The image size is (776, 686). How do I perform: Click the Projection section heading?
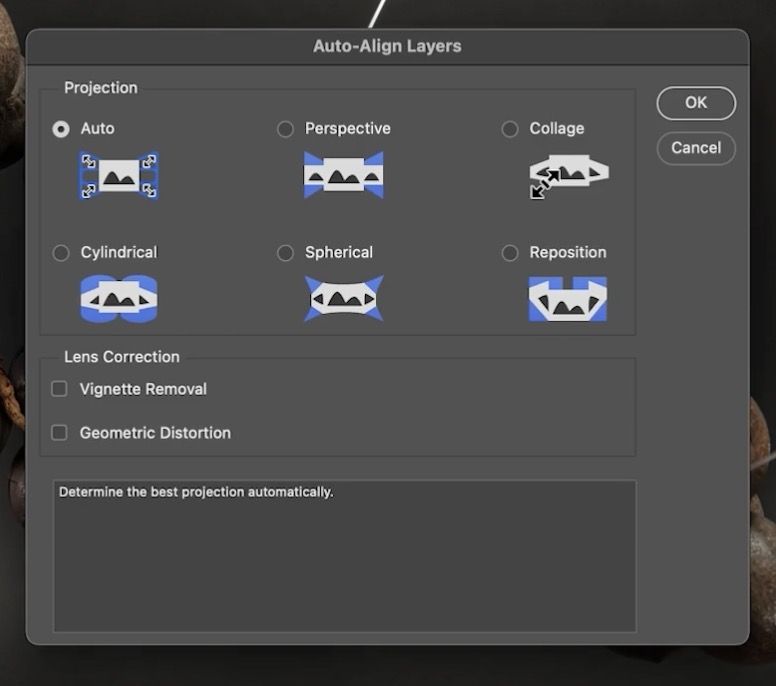[101, 88]
